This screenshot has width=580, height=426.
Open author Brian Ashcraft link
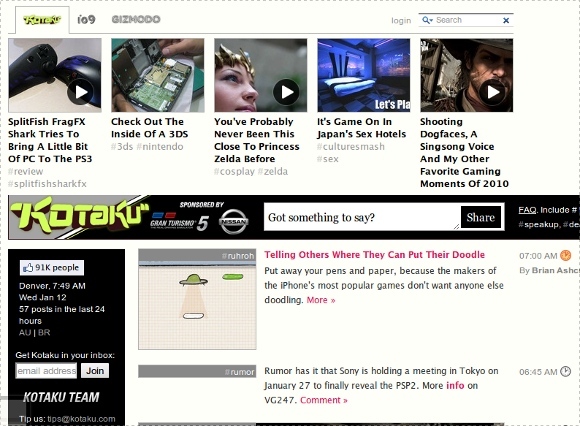tap(556, 270)
